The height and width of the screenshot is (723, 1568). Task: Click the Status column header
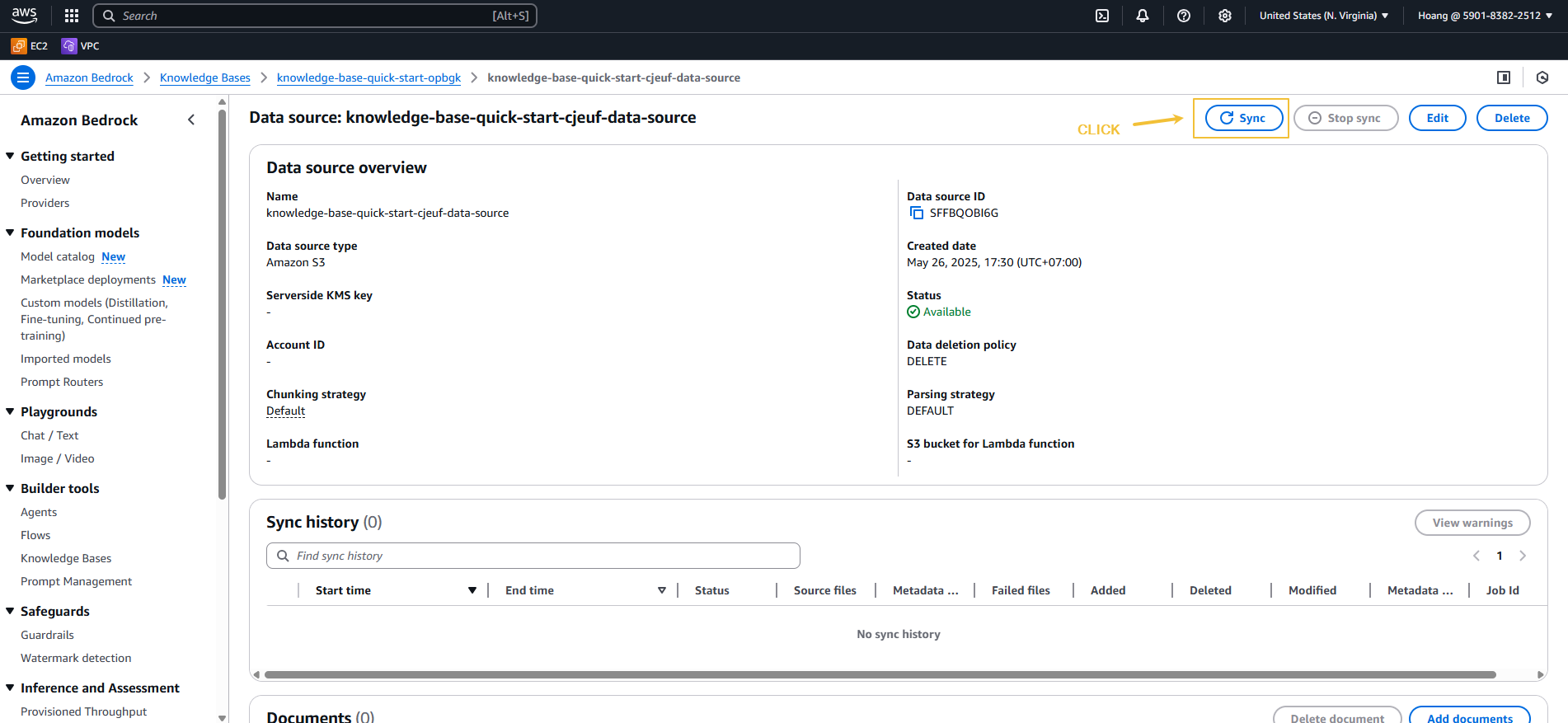point(711,590)
